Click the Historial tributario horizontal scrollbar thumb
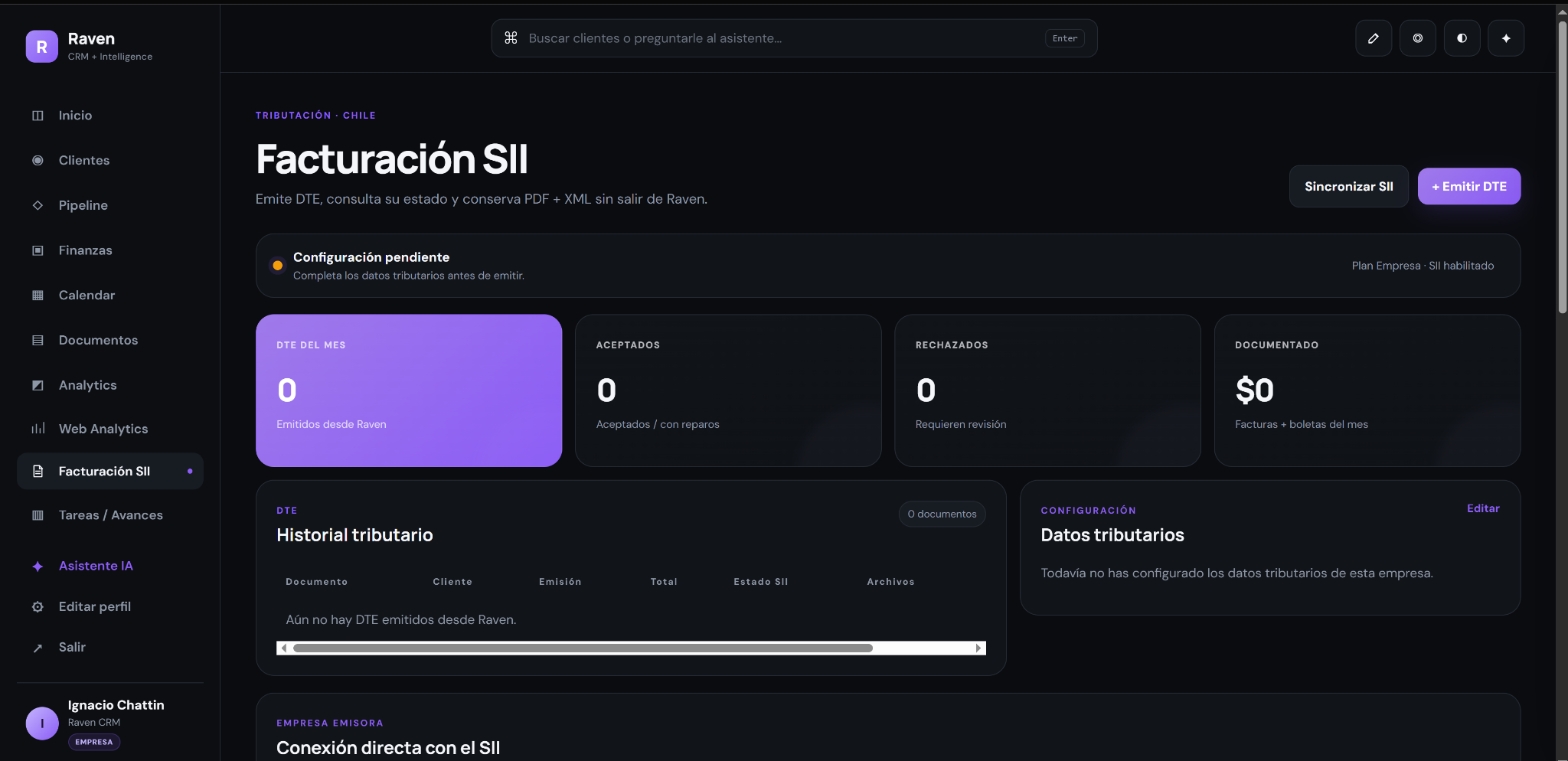The height and width of the screenshot is (761, 1568). coord(583,648)
